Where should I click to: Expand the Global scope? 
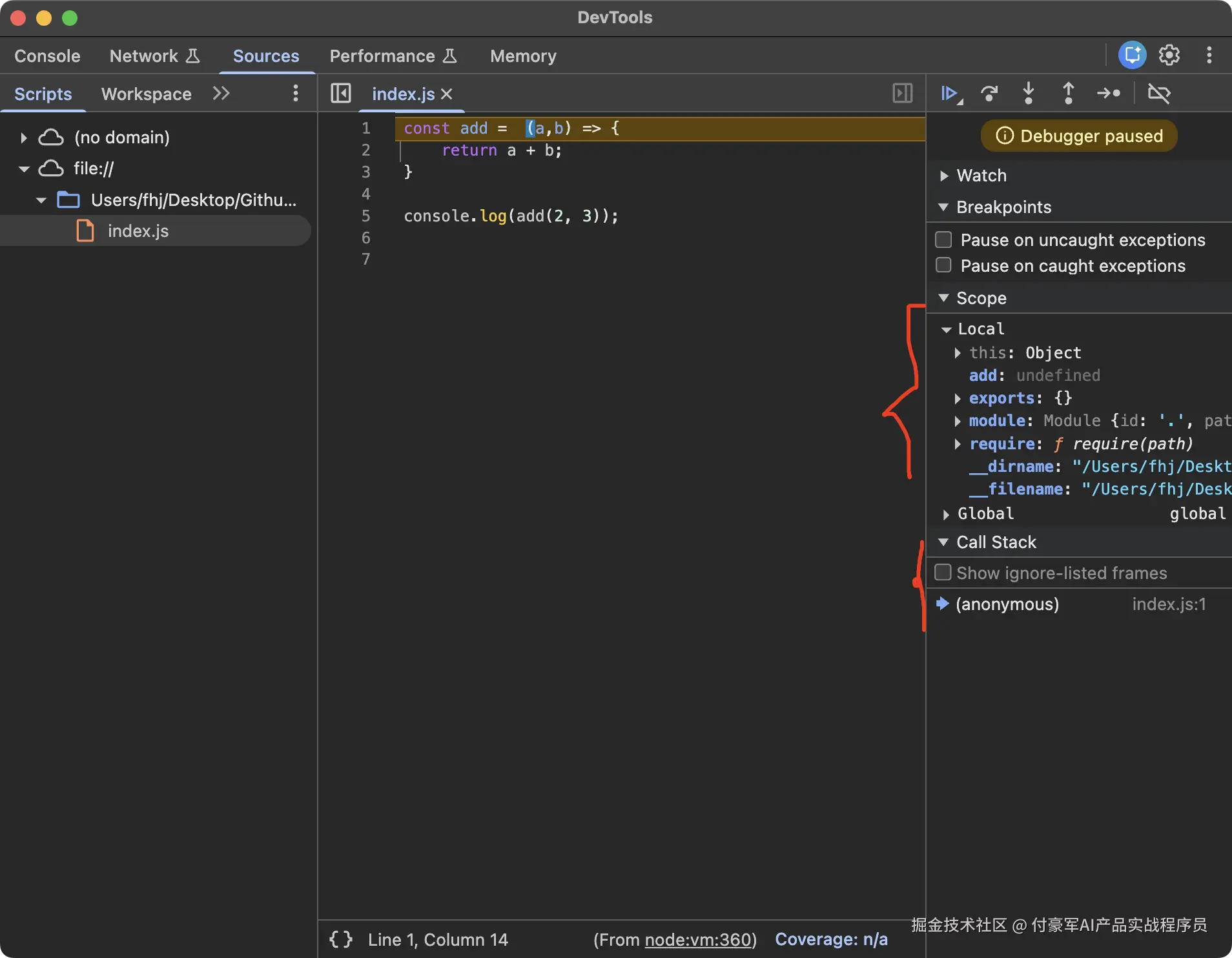(946, 515)
